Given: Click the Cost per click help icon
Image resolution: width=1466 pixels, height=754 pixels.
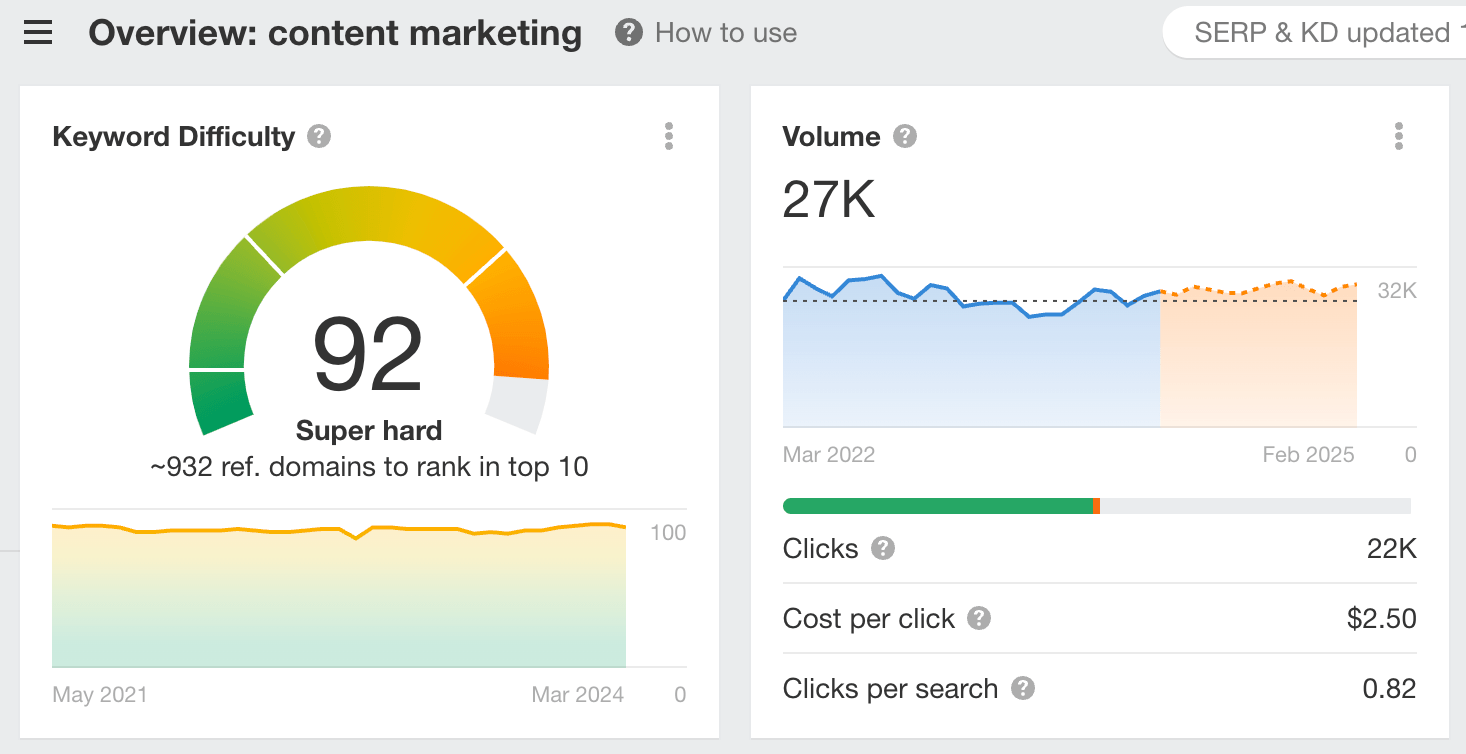Looking at the screenshot, I should [979, 618].
